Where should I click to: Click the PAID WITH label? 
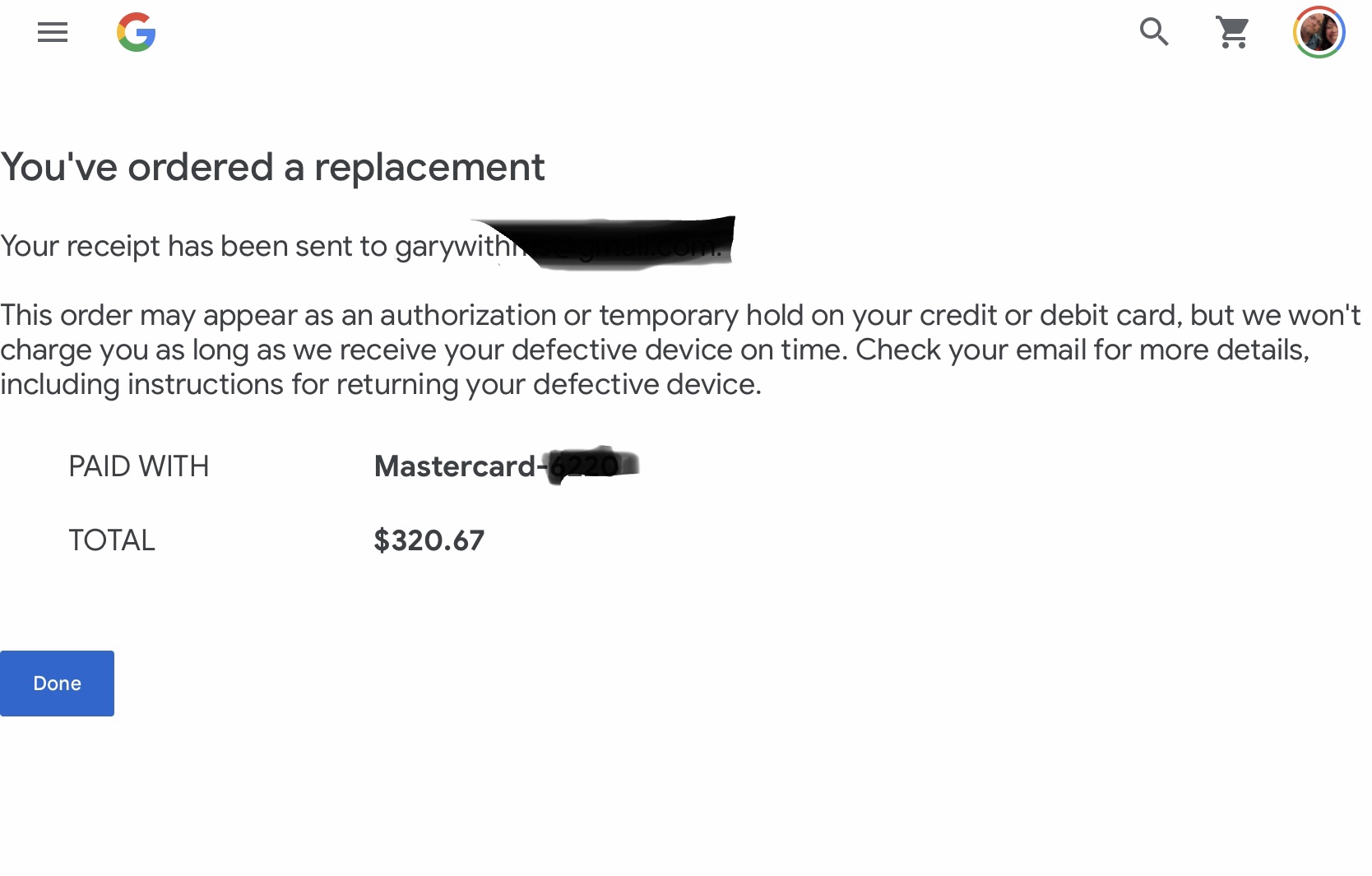tap(139, 466)
